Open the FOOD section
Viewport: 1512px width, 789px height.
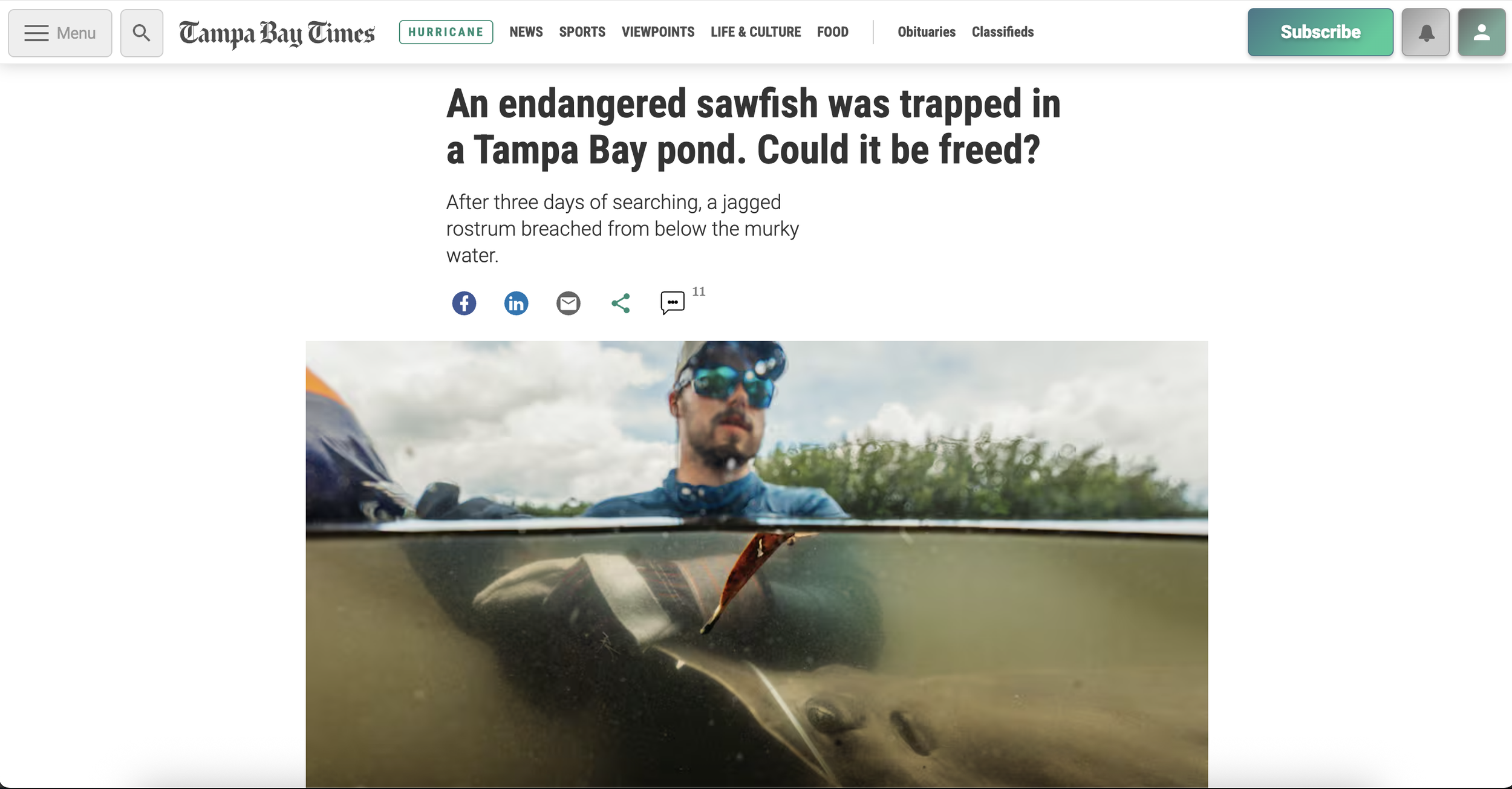[x=833, y=32]
